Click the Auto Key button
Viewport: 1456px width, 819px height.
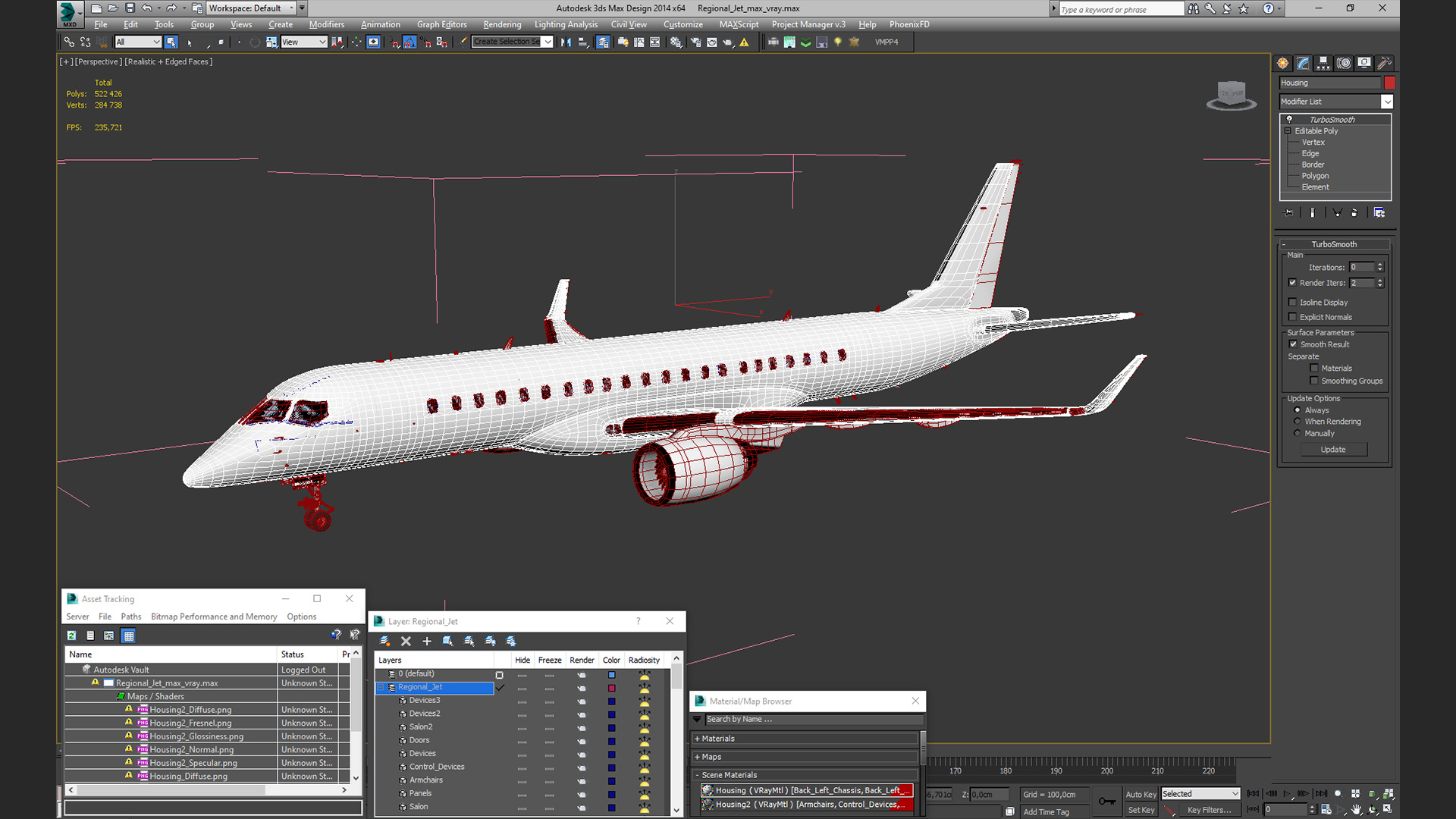1141,794
